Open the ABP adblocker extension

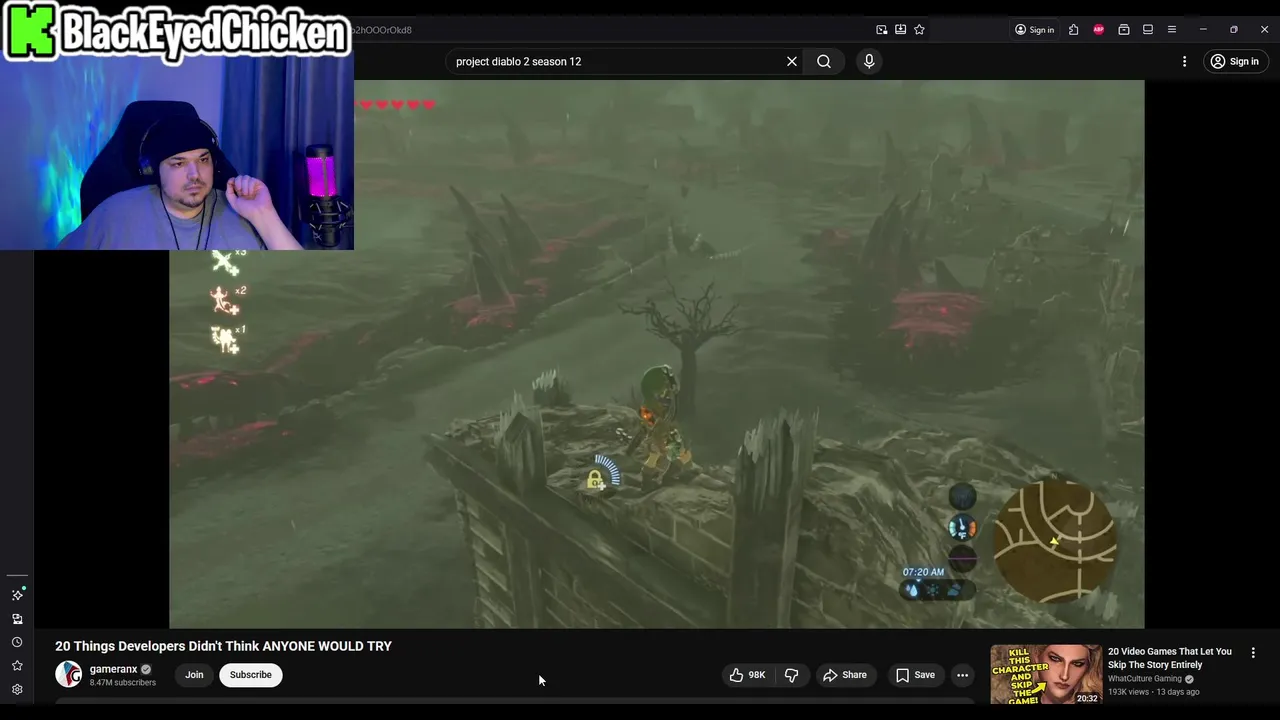click(1099, 30)
